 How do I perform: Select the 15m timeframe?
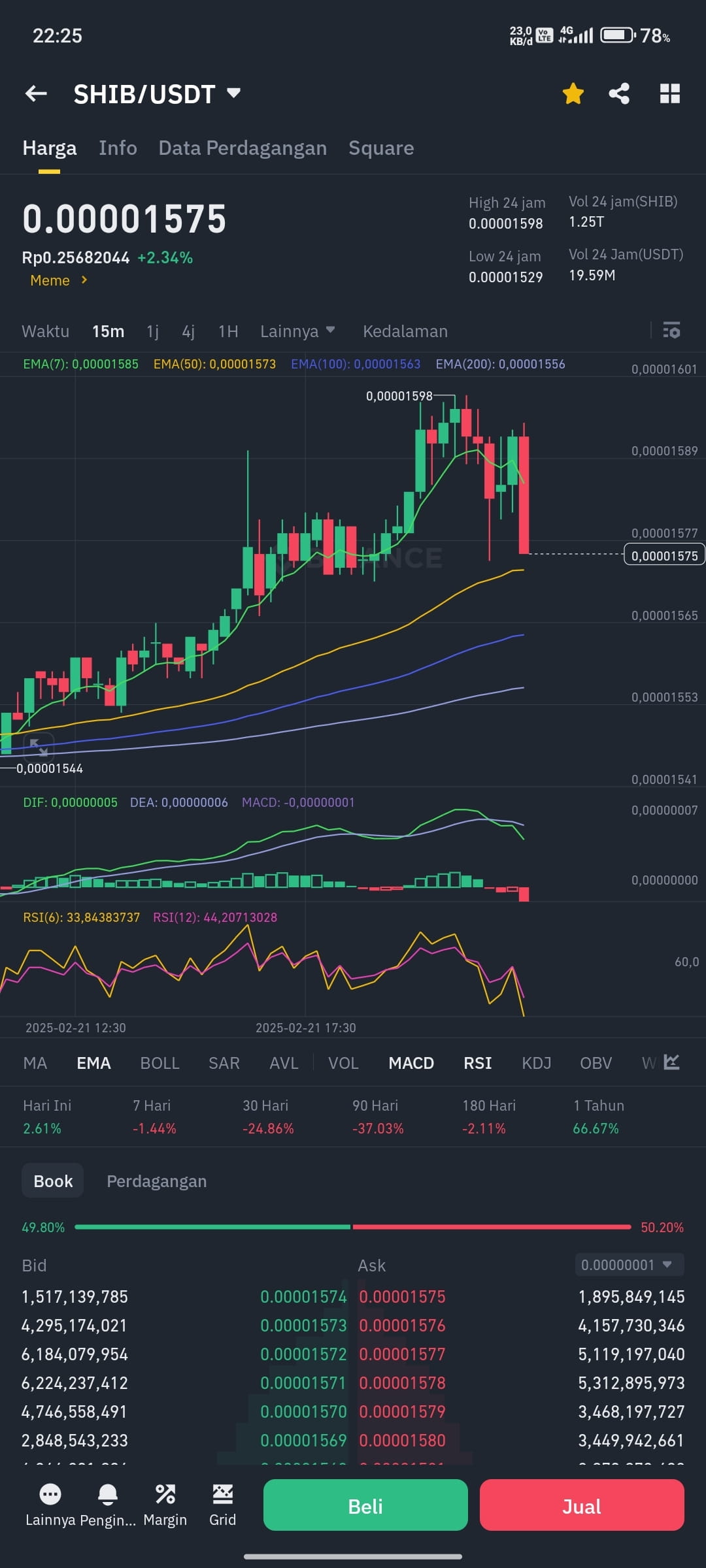click(x=108, y=331)
